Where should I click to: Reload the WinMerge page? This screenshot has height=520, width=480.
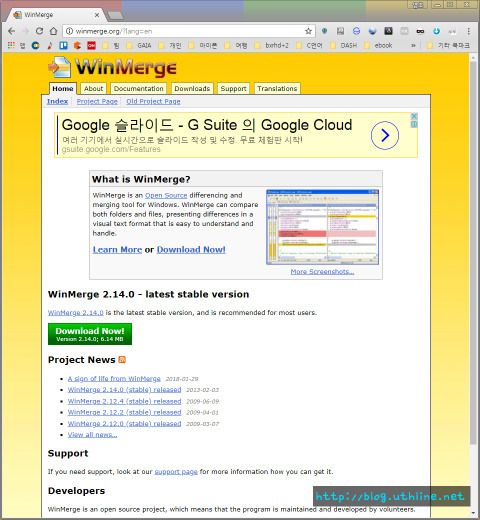[39, 31]
